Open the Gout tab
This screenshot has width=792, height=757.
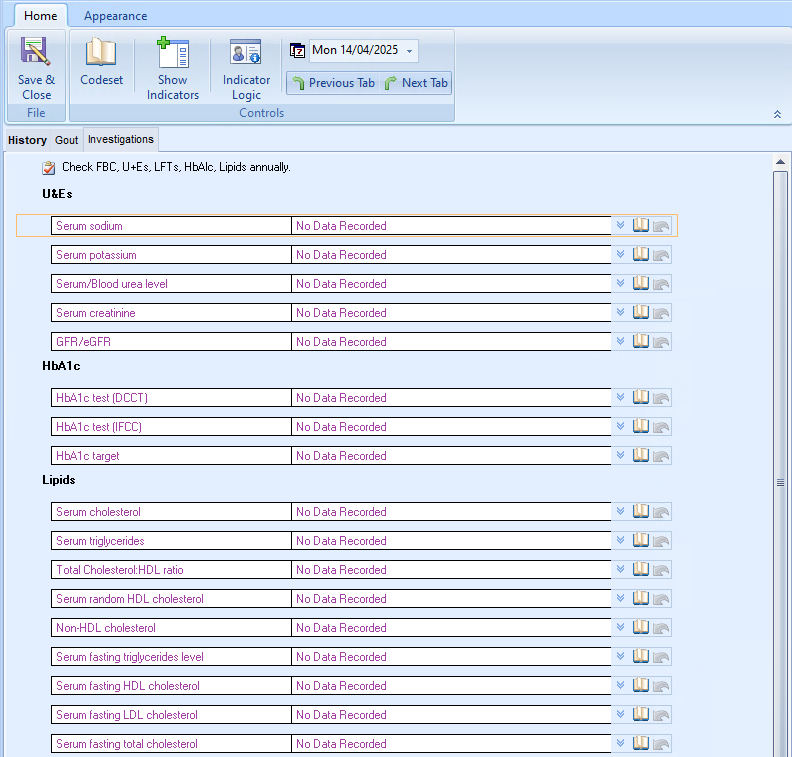point(67,140)
